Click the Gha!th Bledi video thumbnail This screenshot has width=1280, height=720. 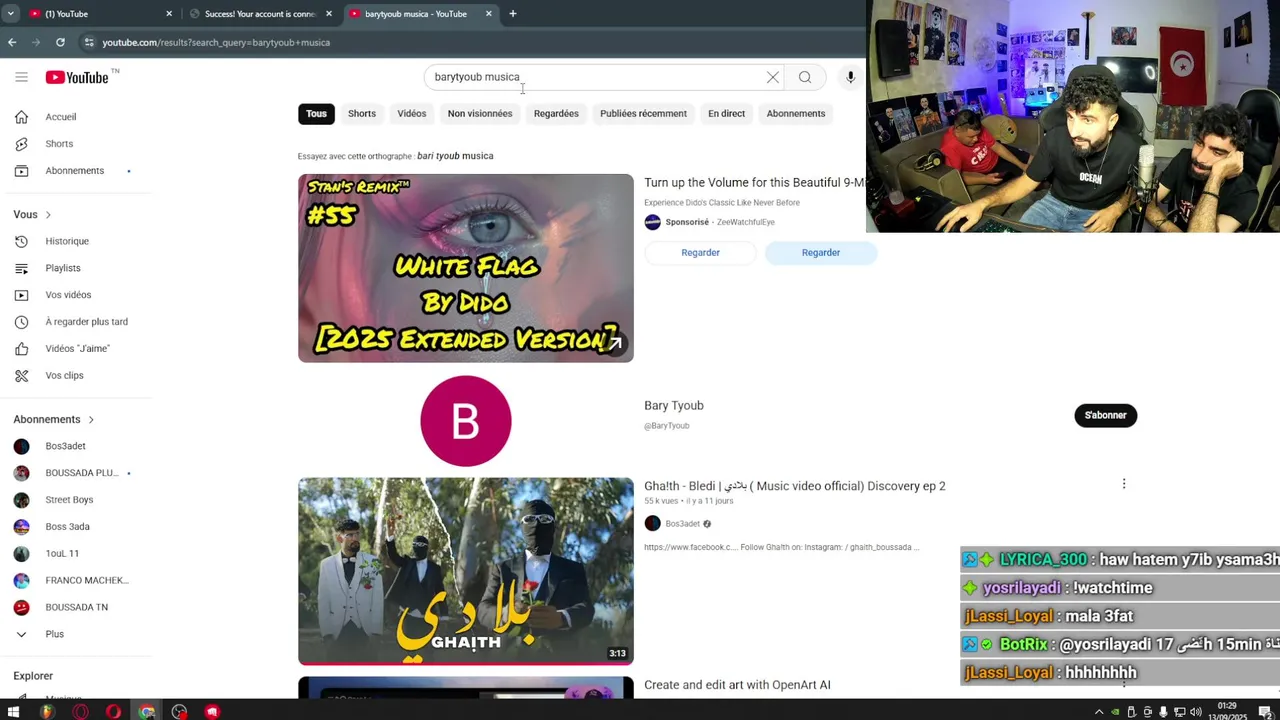pyautogui.click(x=466, y=571)
